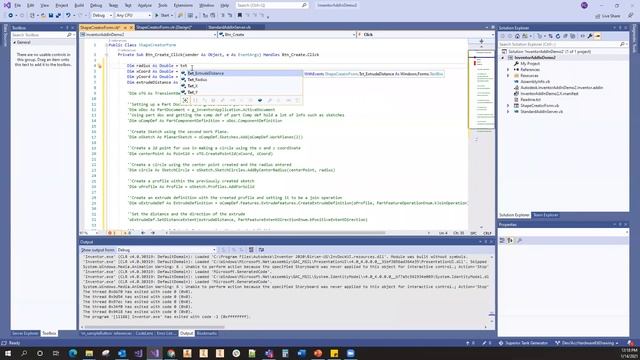The width and height of the screenshot is (640, 360).
Task: Click the Save toolbar icon
Action: coord(51,16)
